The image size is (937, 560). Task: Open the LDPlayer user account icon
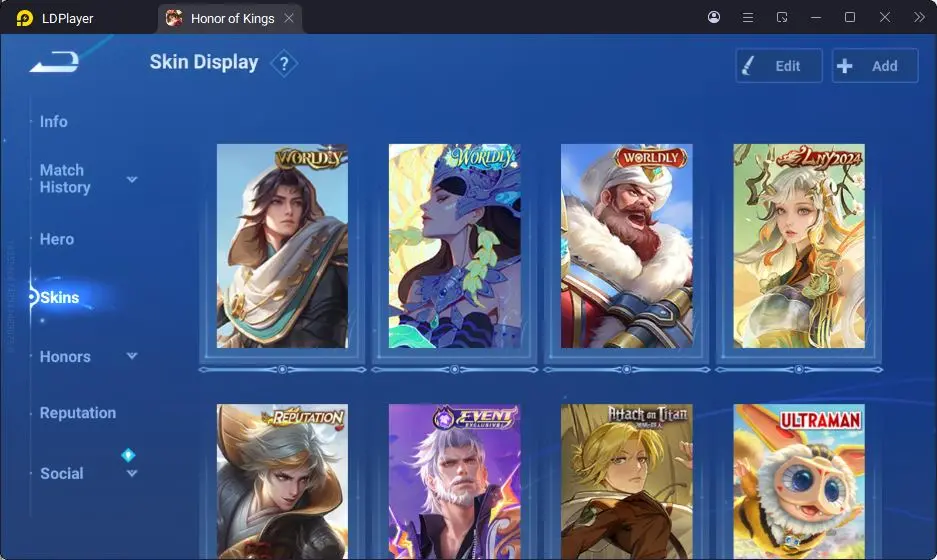[714, 17]
